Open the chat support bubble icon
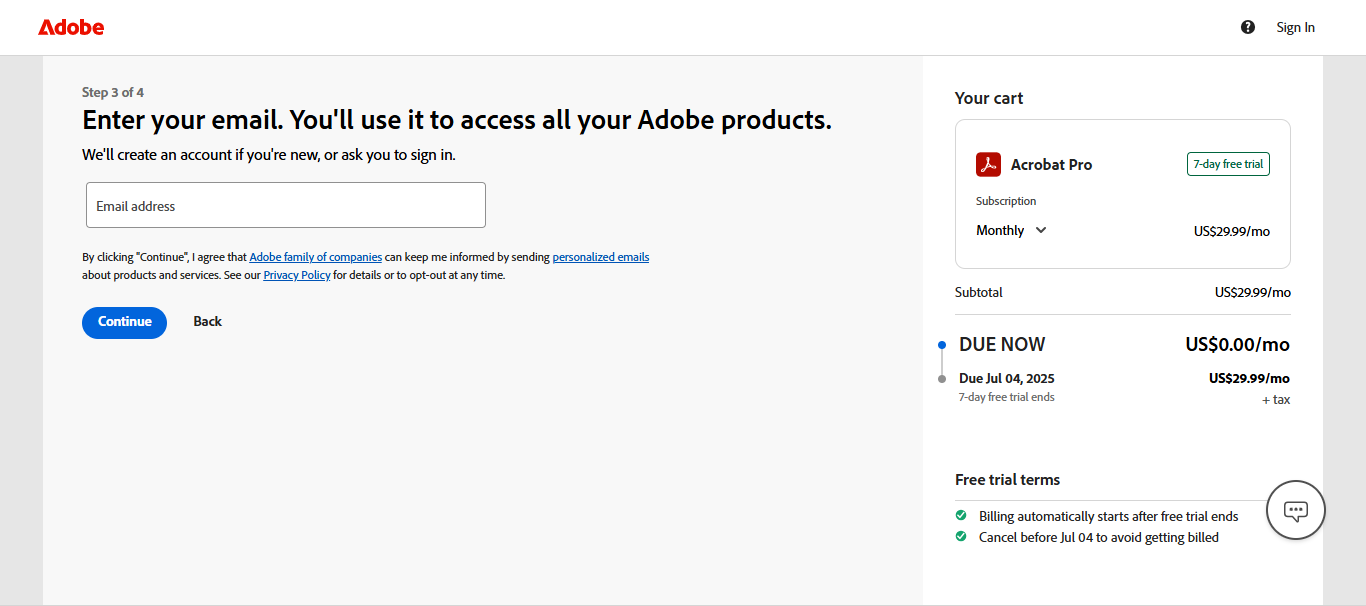 pos(1296,511)
